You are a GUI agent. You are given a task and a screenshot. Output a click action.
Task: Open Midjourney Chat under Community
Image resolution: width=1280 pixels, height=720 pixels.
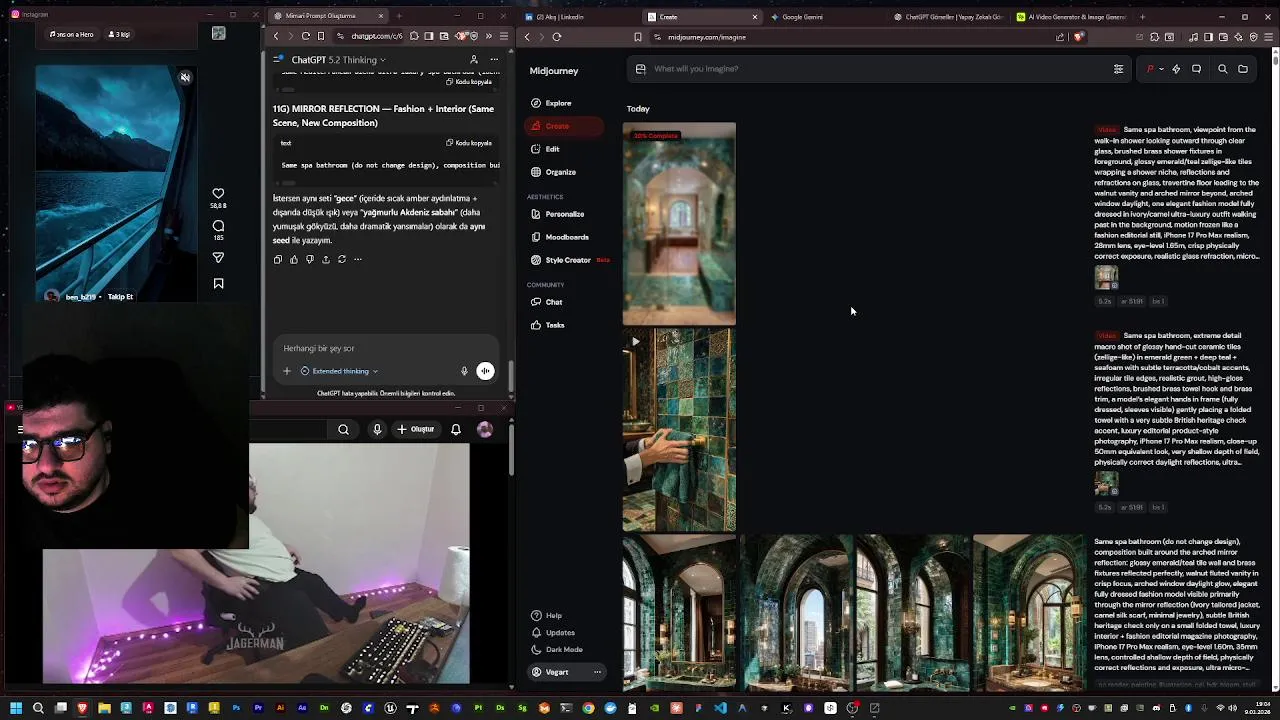[546, 302]
